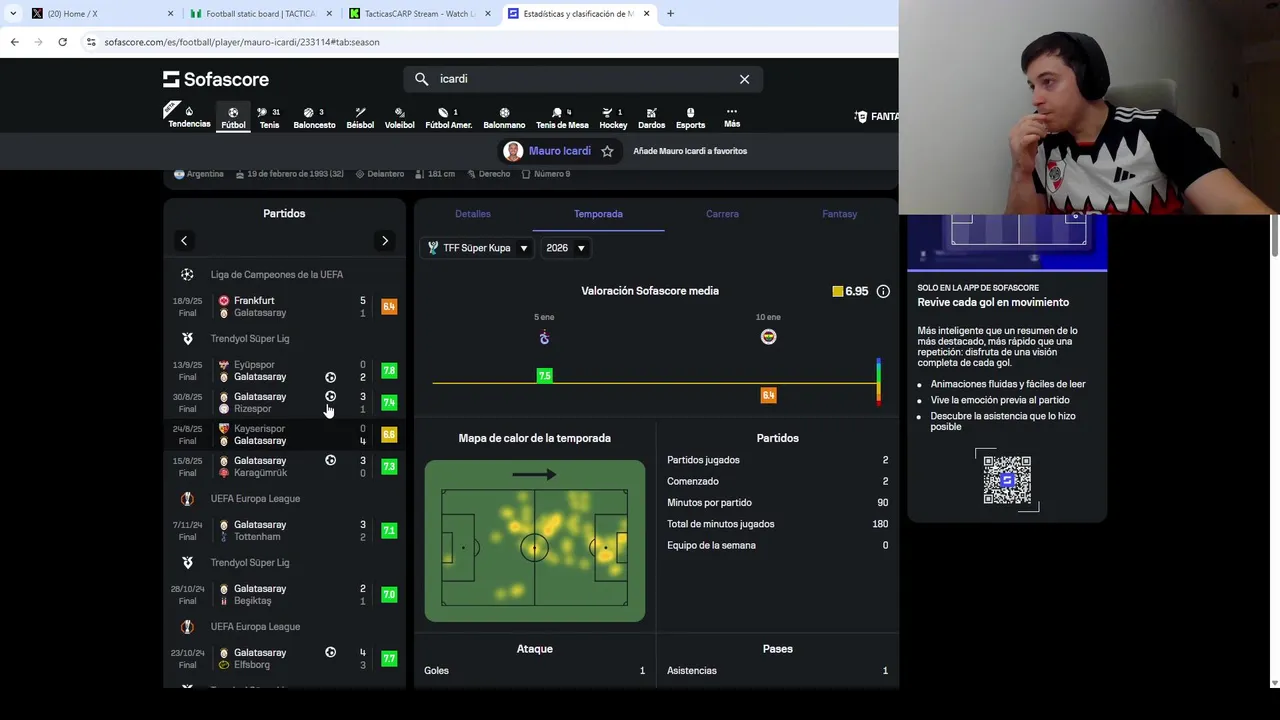
Task: Click the browser address bar URL
Action: (242, 42)
